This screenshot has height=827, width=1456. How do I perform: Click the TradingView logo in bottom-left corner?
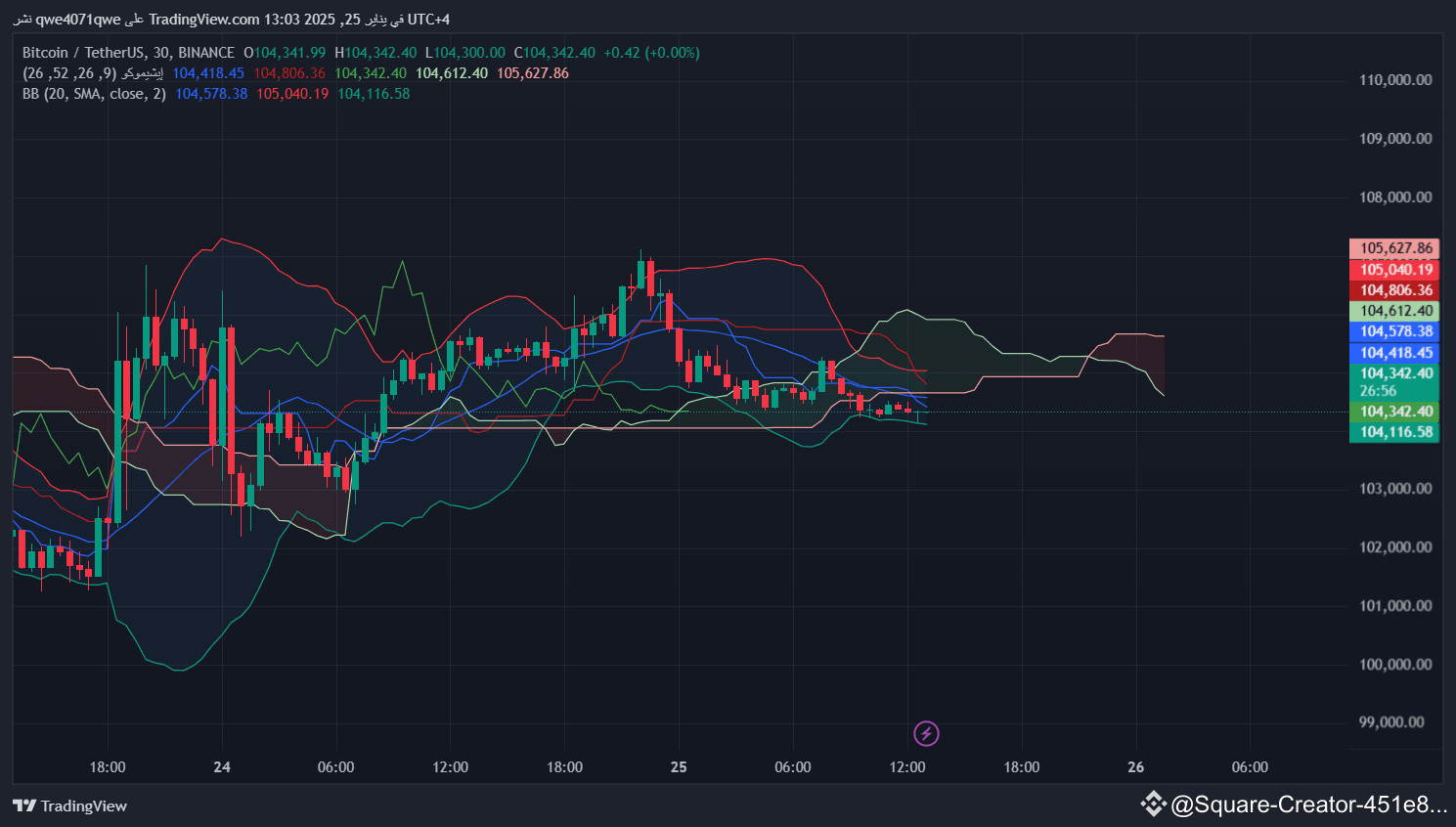tap(68, 805)
